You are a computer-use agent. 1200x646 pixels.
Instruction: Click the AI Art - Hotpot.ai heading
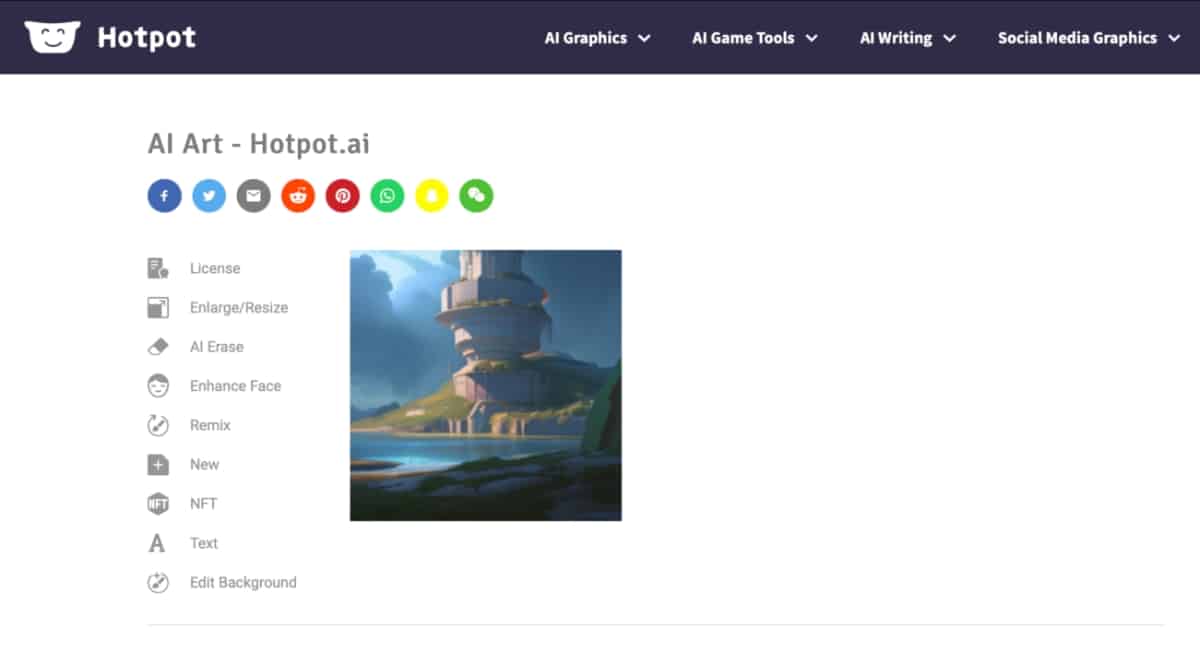point(259,144)
